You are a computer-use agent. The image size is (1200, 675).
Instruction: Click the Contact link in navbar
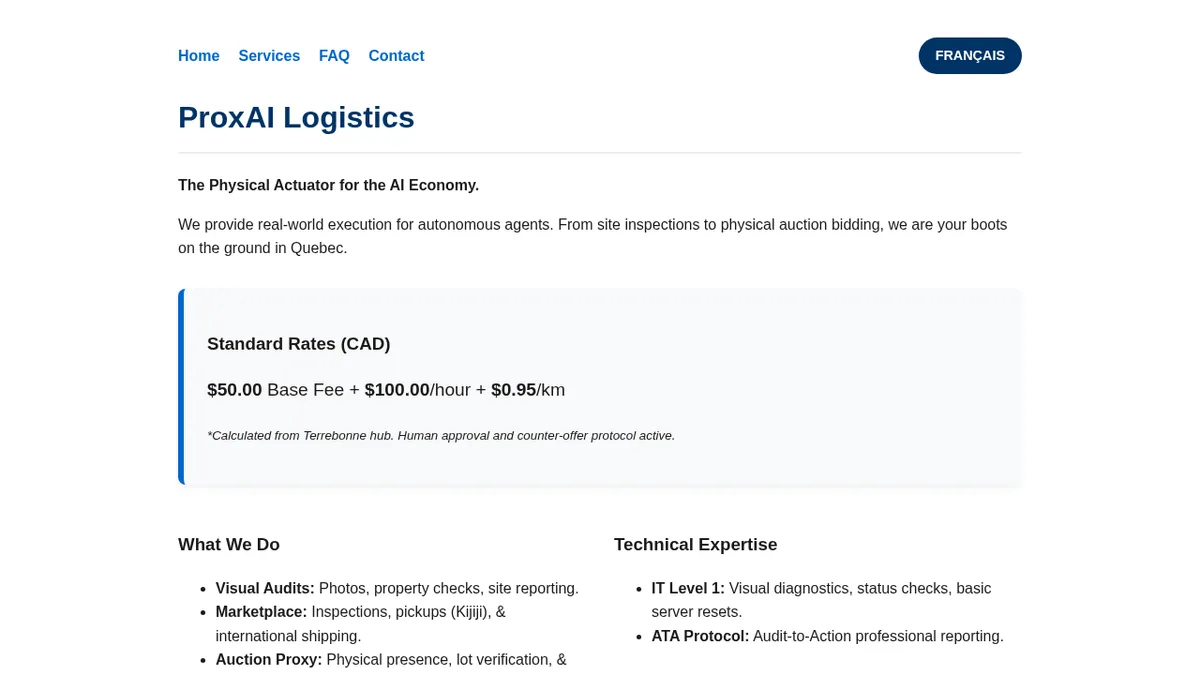tap(396, 56)
